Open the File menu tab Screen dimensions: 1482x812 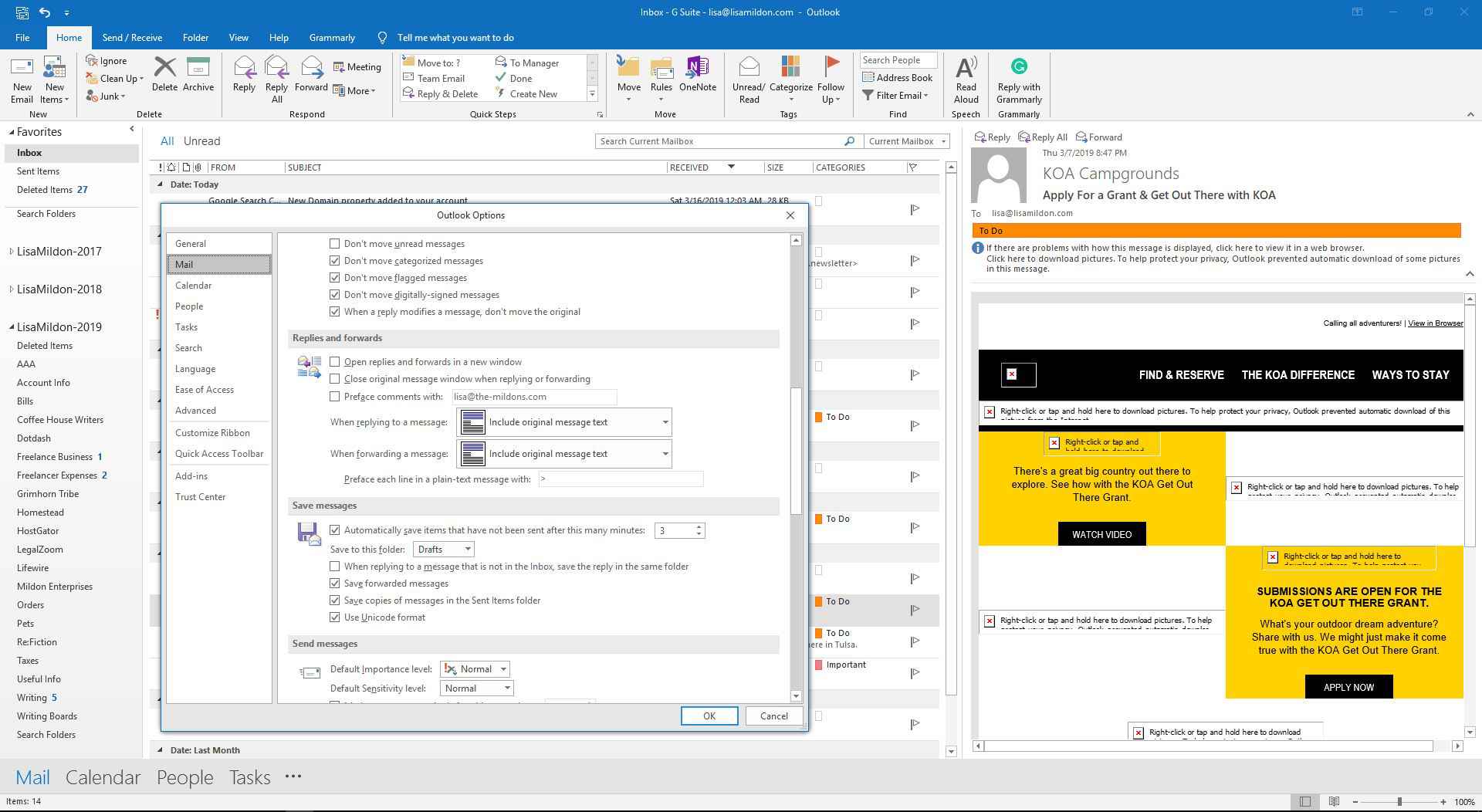click(22, 37)
